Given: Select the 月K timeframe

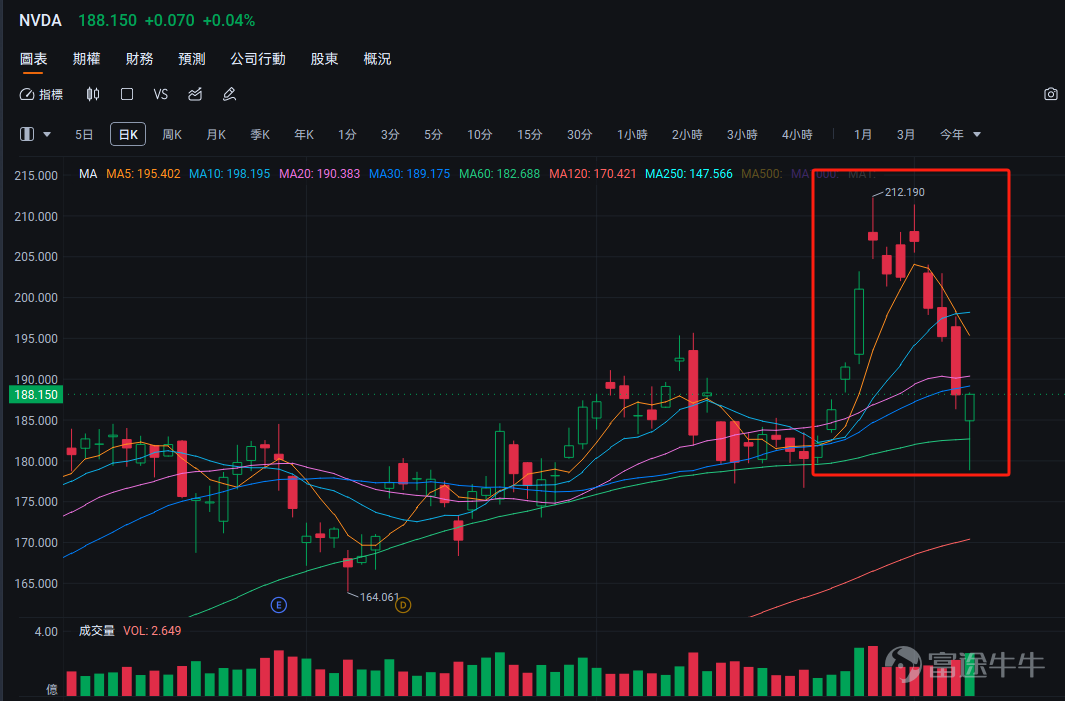Looking at the screenshot, I should coord(216,134).
